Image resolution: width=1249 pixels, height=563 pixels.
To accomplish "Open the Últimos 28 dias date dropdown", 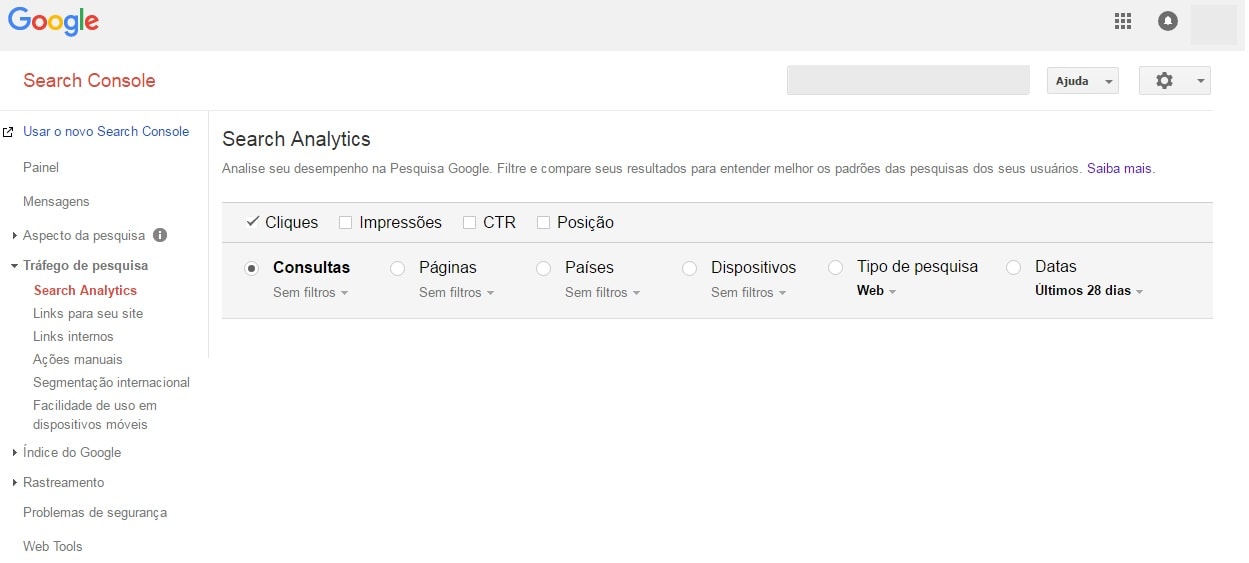I will coord(1089,291).
